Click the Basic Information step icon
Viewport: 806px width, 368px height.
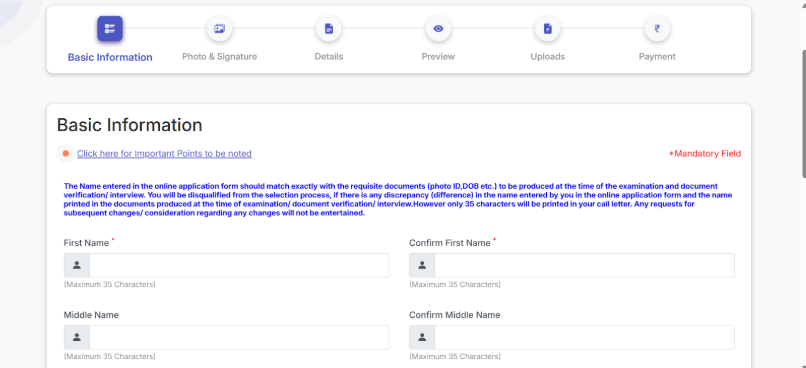[x=110, y=29]
